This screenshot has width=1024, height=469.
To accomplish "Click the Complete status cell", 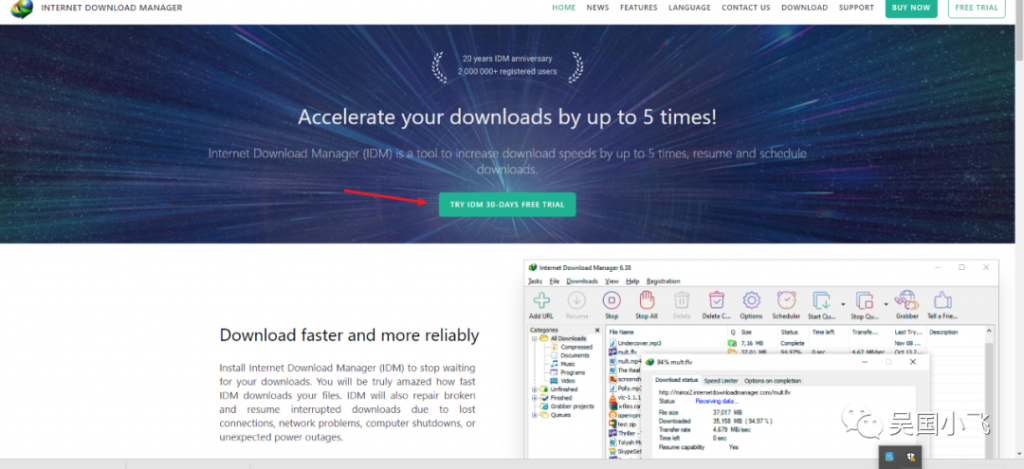I will (x=792, y=343).
